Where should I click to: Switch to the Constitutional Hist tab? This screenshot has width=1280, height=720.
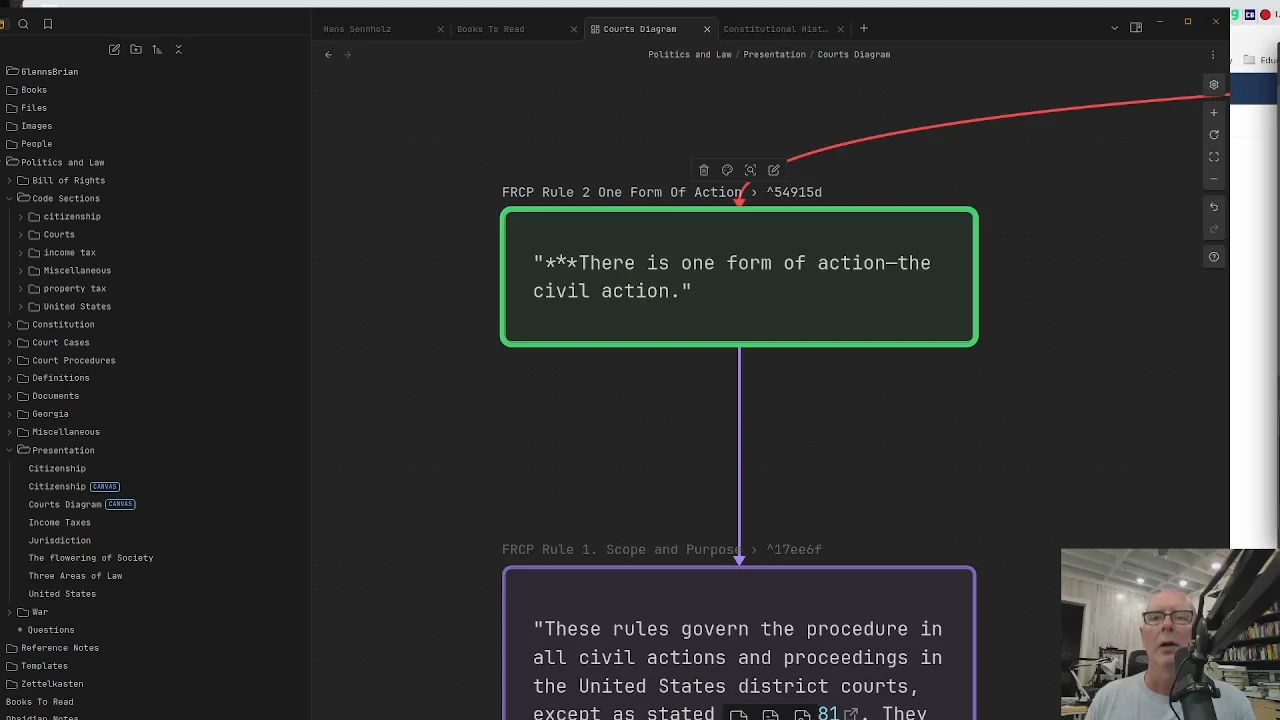pos(775,29)
